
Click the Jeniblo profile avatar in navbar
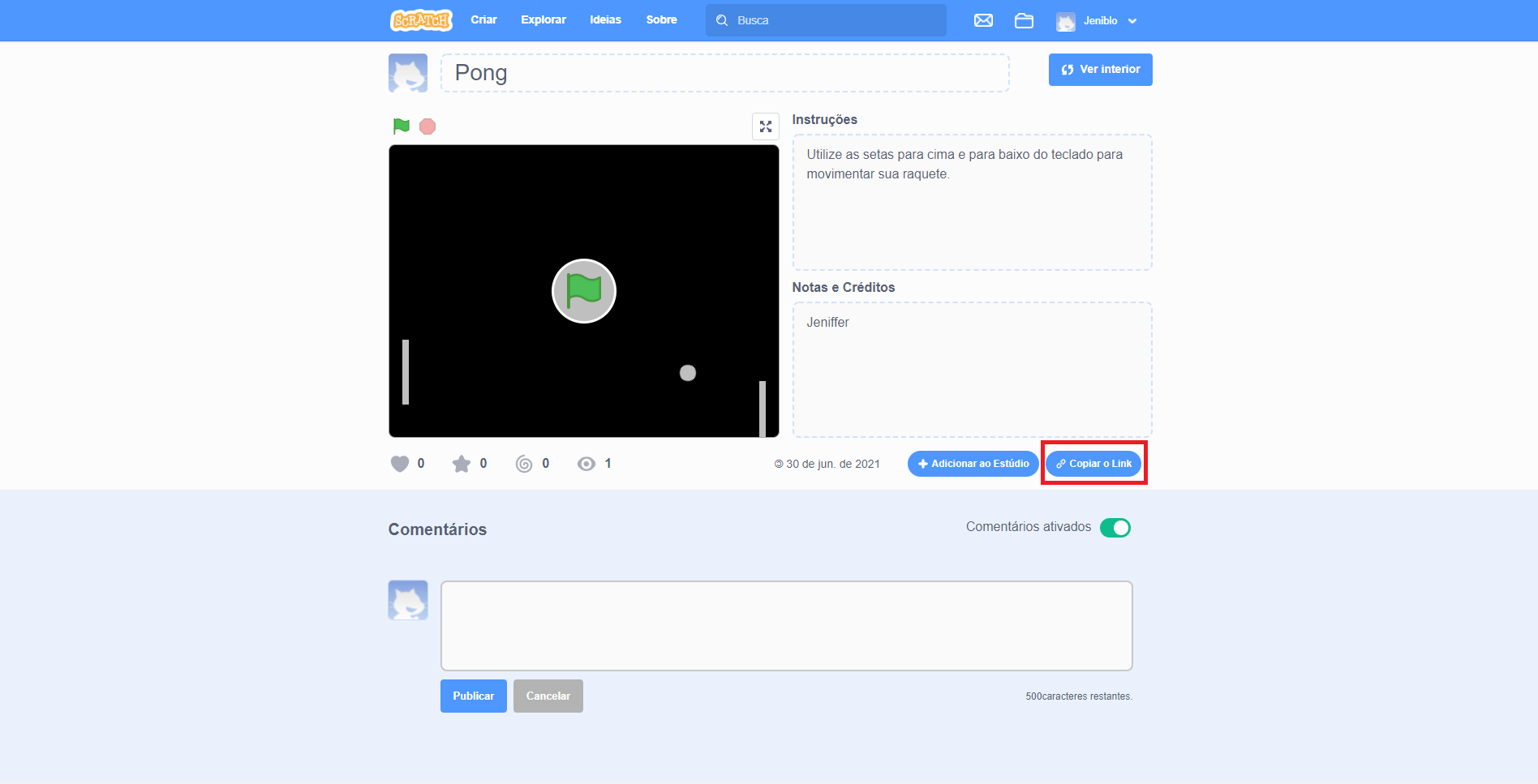click(1065, 21)
